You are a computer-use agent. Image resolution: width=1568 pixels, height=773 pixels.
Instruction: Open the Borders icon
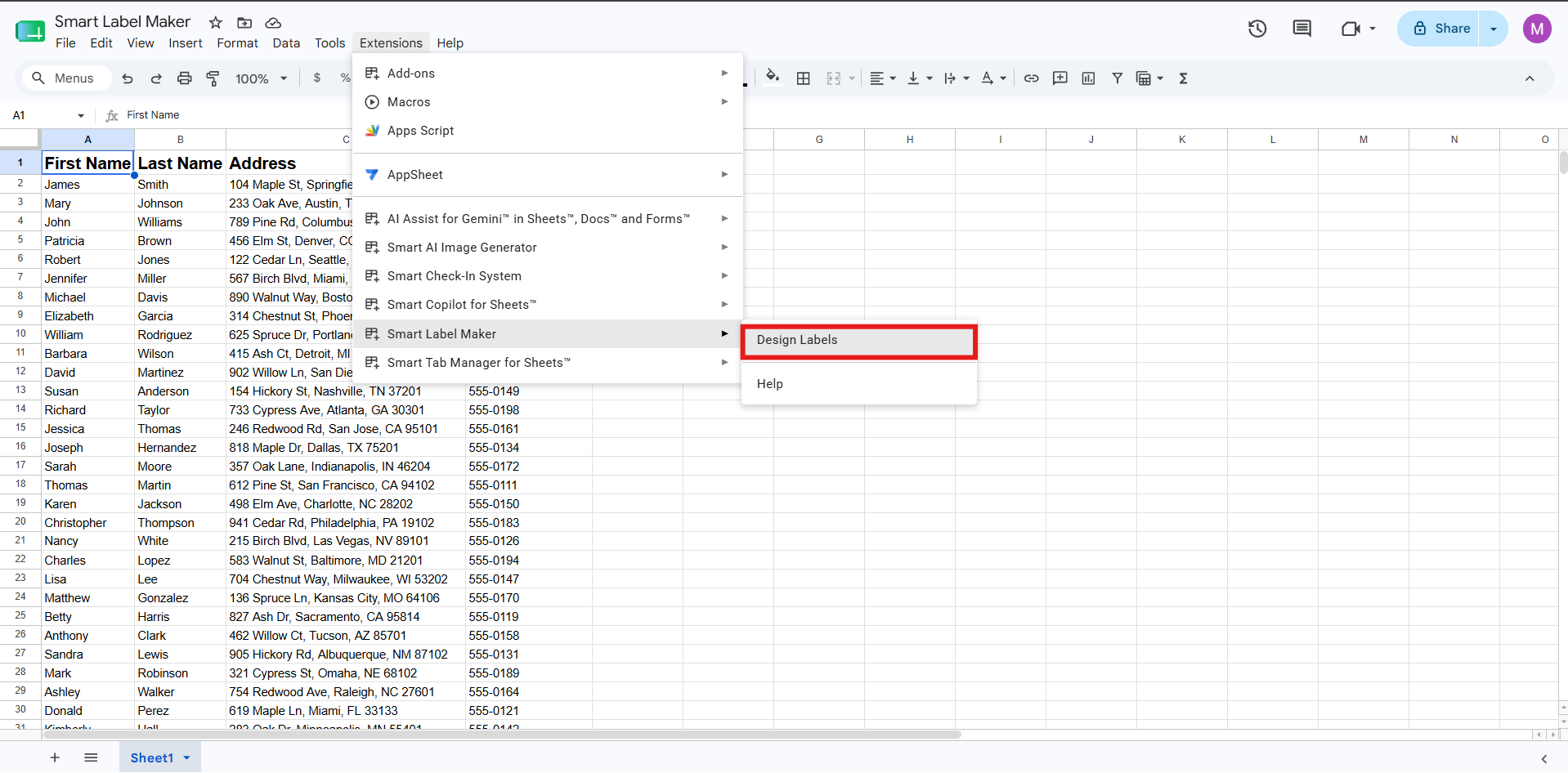804,78
